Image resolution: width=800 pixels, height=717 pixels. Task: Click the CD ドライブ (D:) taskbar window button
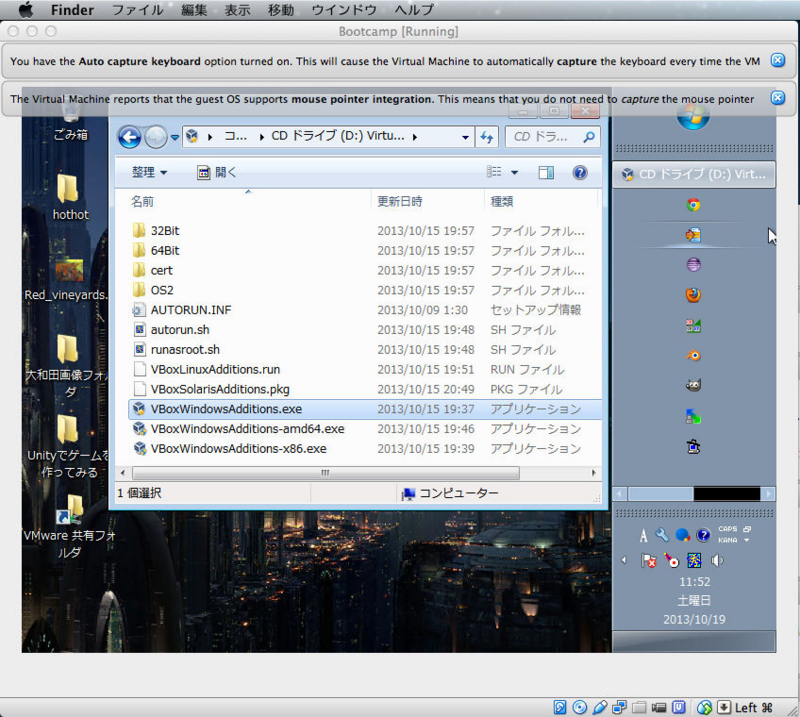tap(693, 175)
